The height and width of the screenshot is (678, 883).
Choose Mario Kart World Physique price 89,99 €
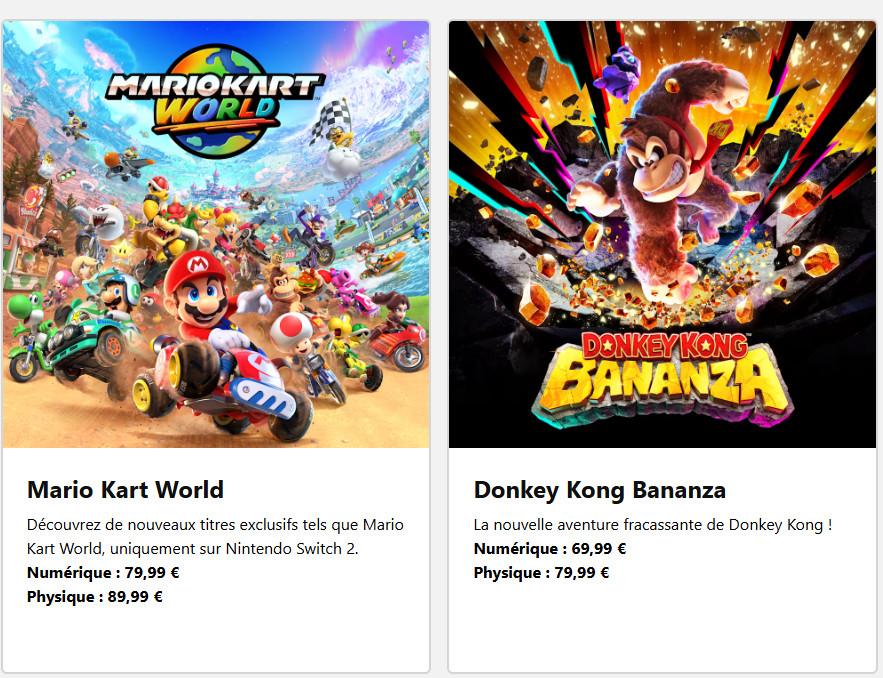95,597
